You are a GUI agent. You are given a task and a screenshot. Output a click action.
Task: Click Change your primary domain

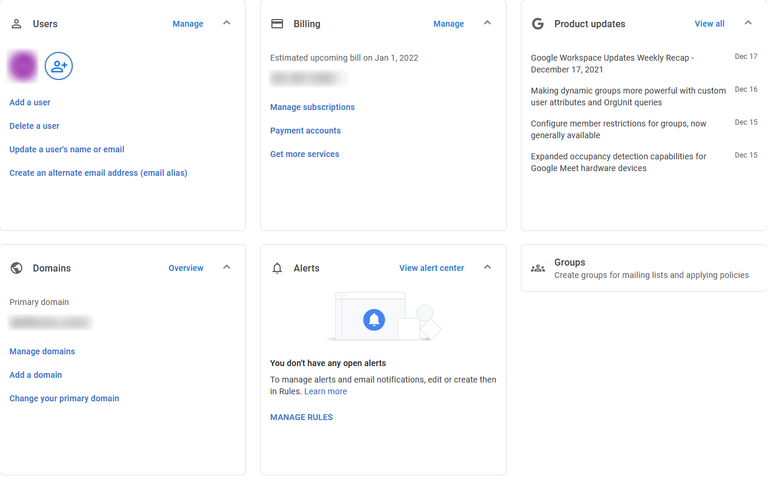tap(64, 398)
